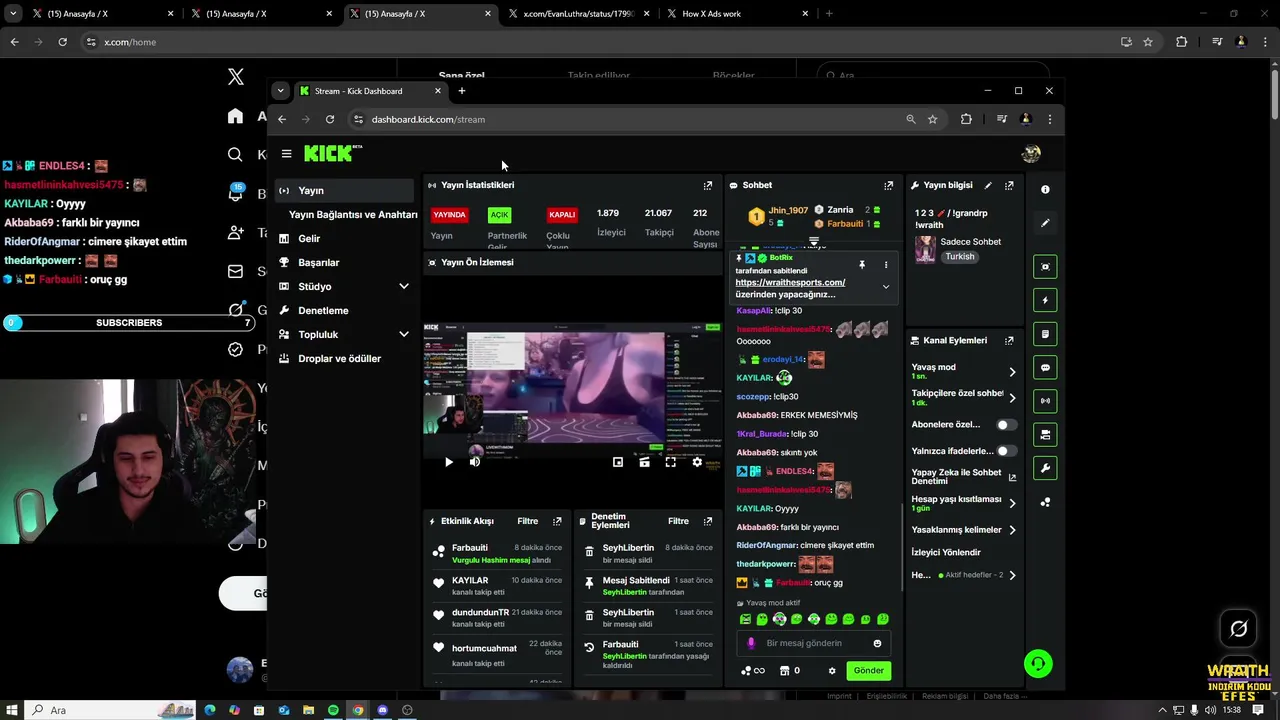Open the pinned message options menu

tap(885, 265)
